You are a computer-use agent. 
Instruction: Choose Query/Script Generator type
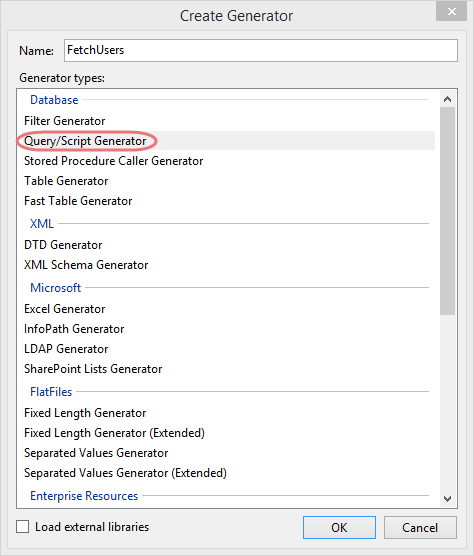[225, 141]
